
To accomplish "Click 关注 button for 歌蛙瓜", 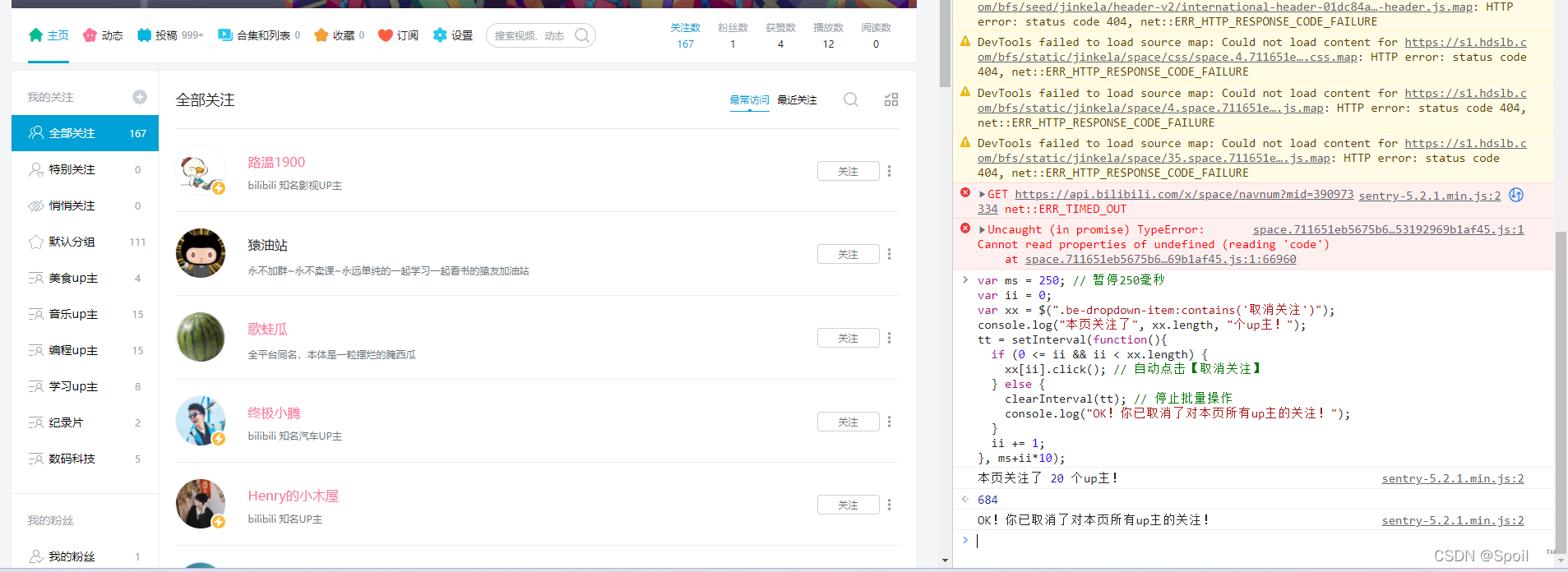I will pos(849,338).
